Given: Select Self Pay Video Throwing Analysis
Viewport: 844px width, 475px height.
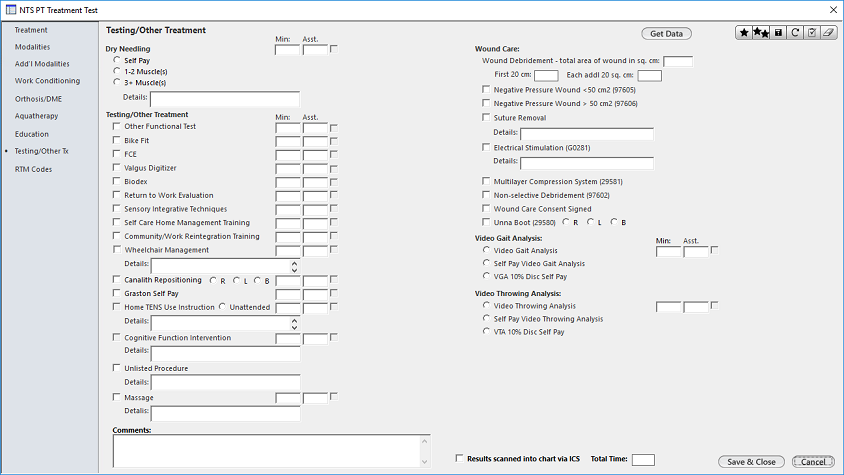Looking at the screenshot, I should point(486,318).
